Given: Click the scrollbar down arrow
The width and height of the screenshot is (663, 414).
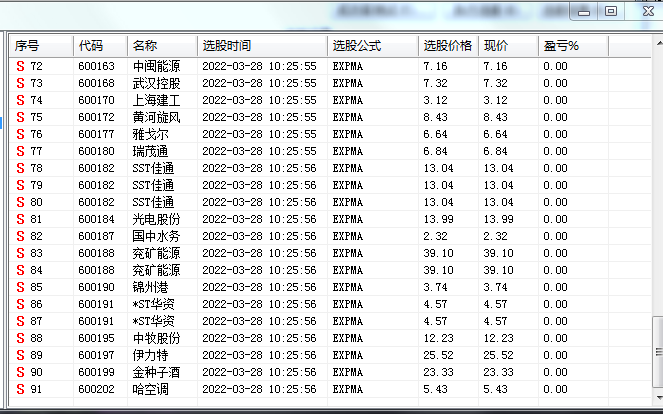Looking at the screenshot, I should (659, 397).
